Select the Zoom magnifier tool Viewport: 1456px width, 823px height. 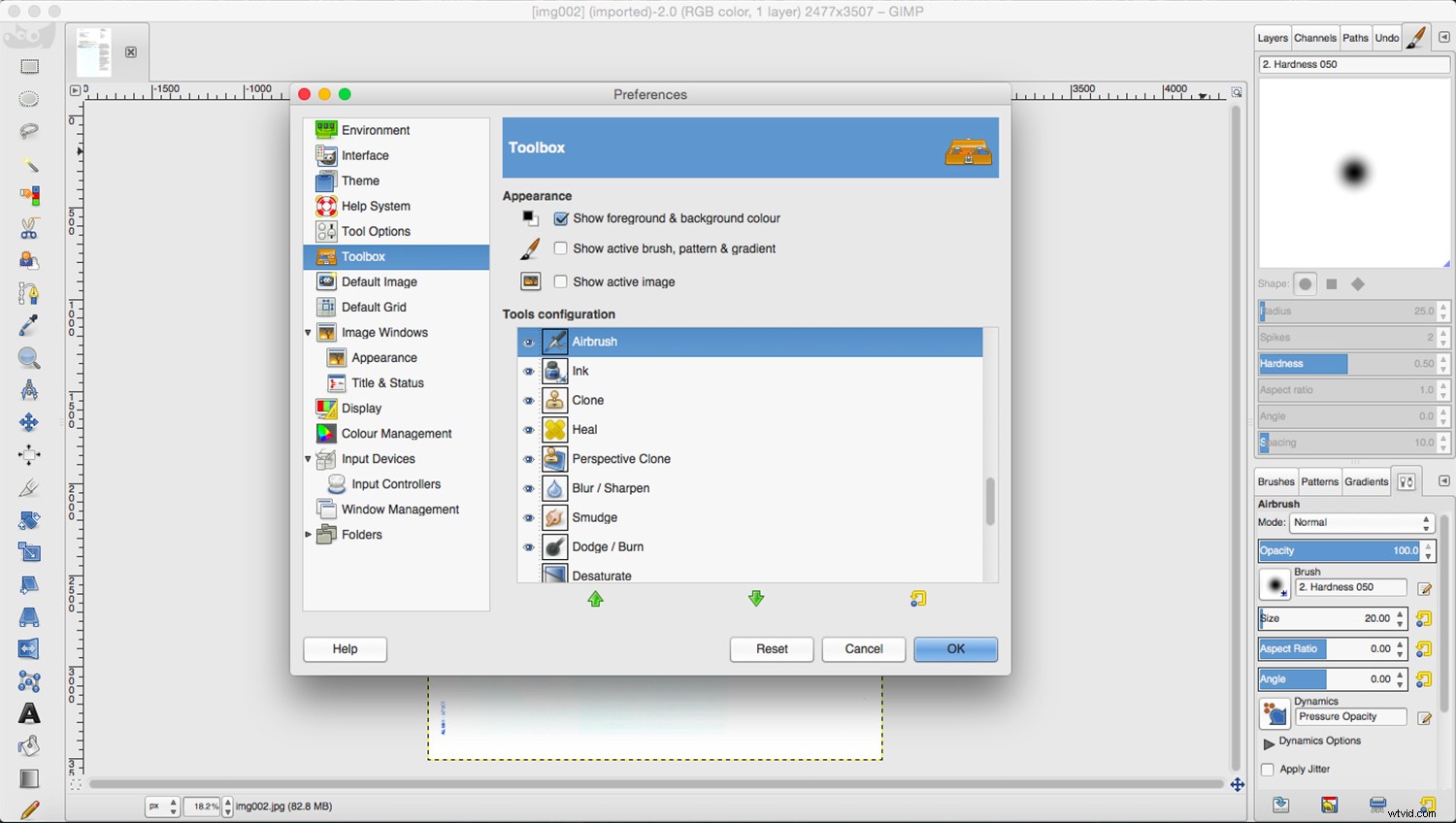29,358
